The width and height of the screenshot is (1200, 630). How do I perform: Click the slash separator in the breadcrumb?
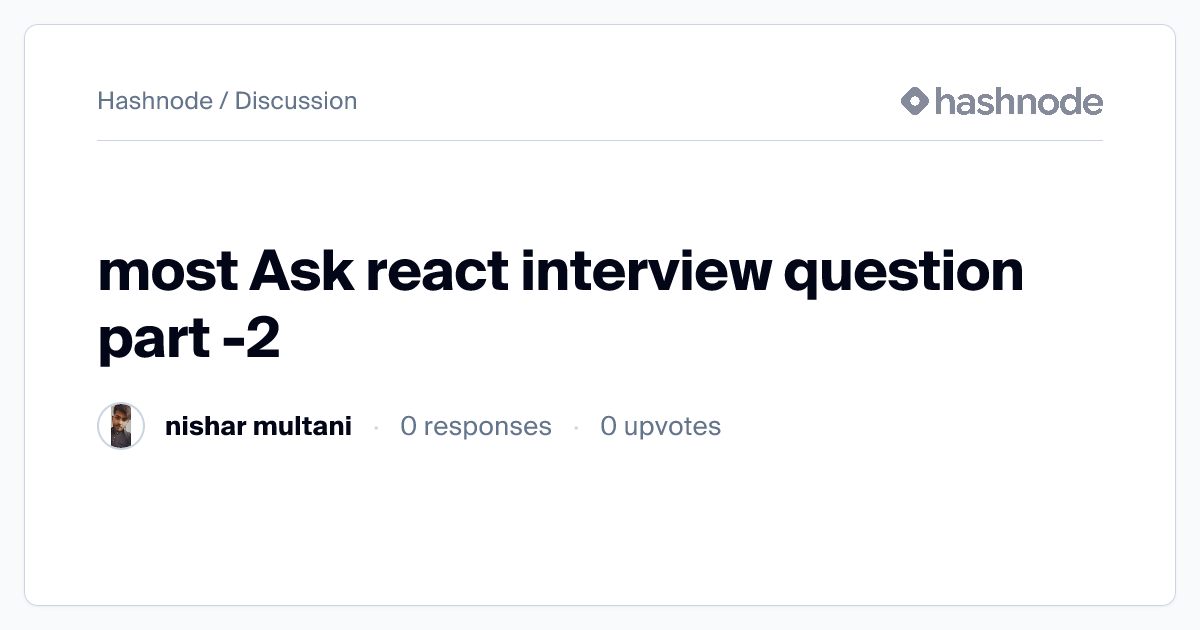tap(224, 101)
